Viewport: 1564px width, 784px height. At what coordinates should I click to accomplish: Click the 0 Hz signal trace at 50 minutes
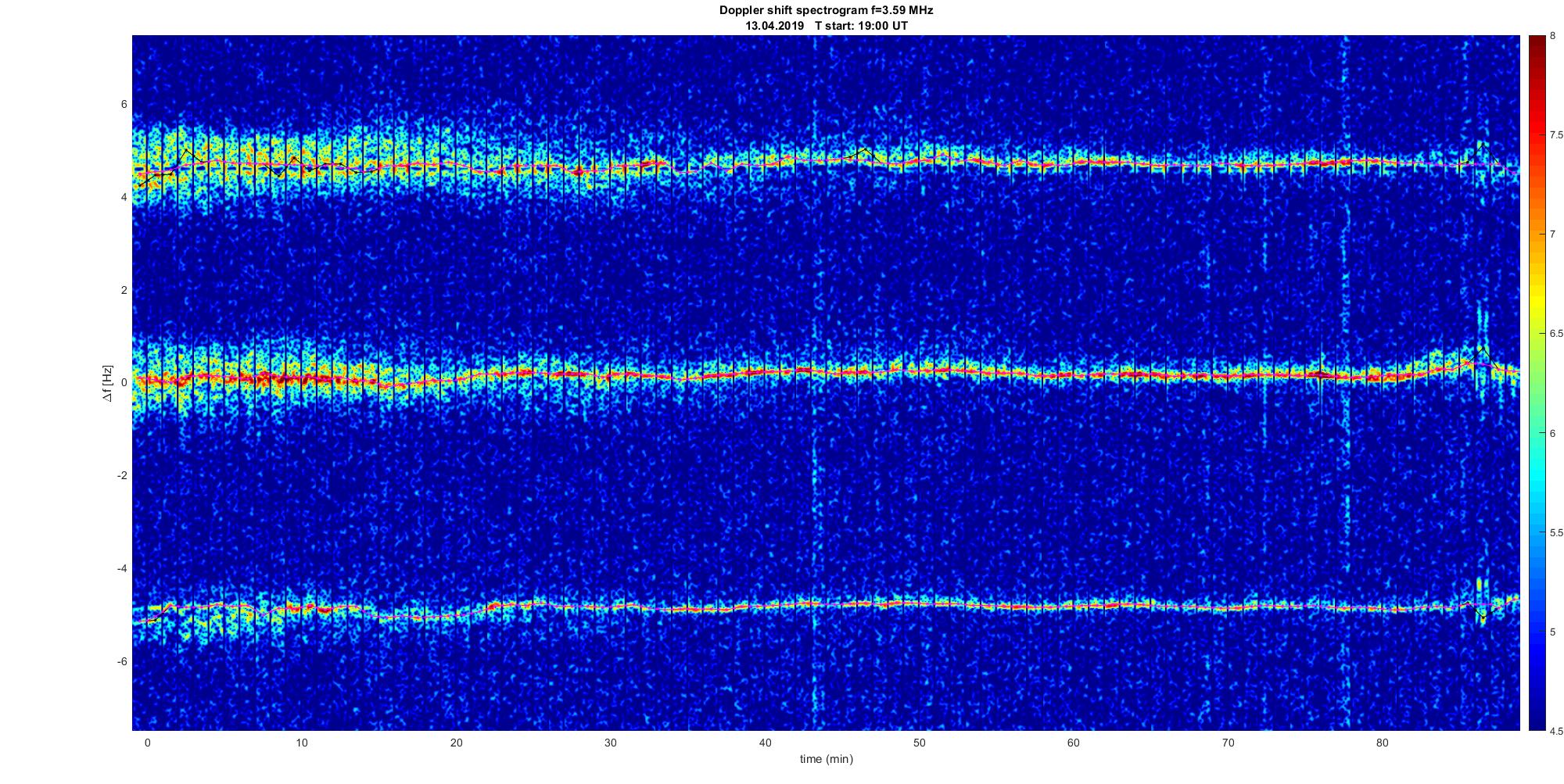[920, 369]
